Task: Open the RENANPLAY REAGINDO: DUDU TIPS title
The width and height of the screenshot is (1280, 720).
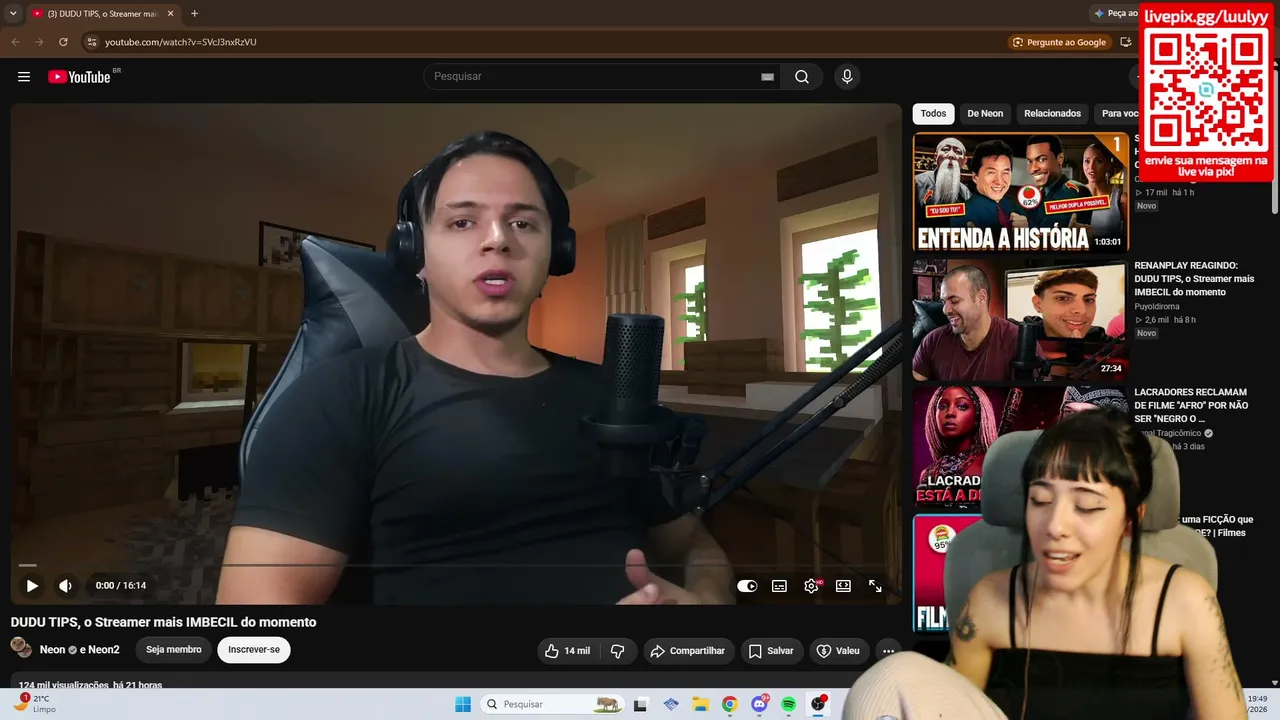Action: pyautogui.click(x=1194, y=279)
